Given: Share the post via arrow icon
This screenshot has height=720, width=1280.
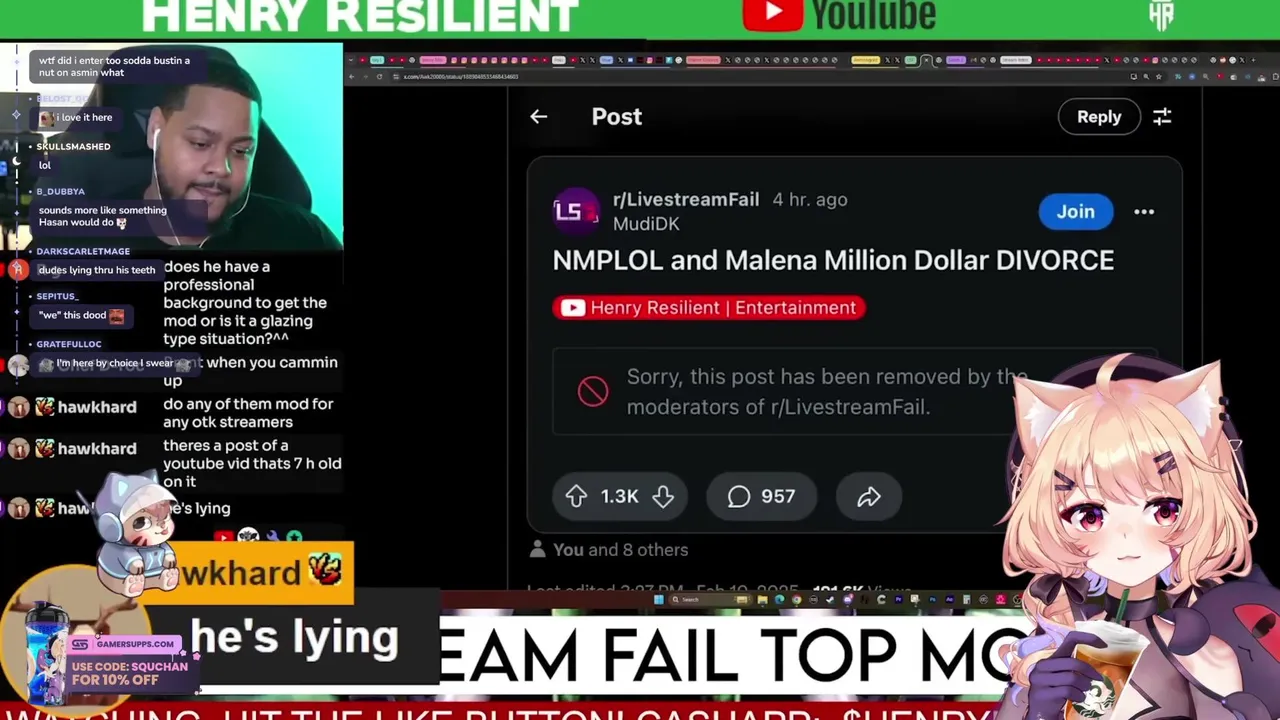Looking at the screenshot, I should click(x=868, y=496).
